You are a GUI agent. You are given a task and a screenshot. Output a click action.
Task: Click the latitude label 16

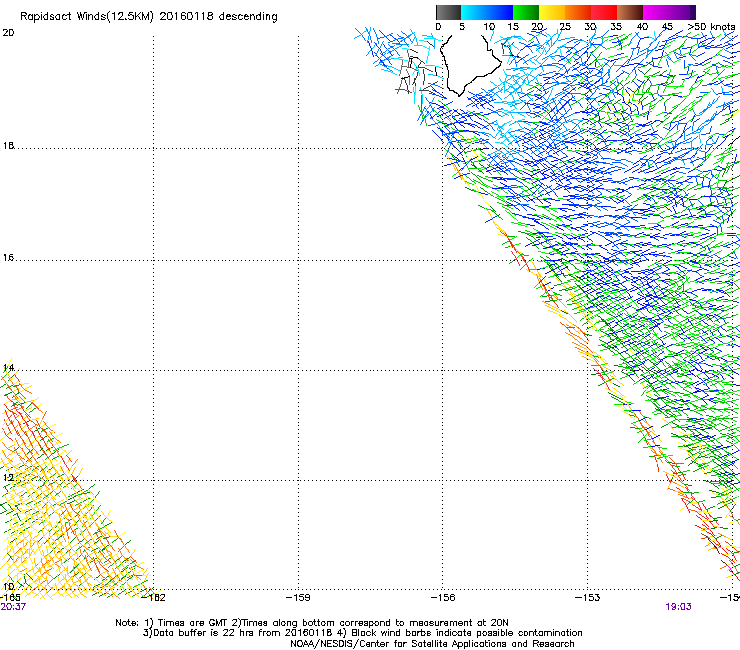point(8,258)
